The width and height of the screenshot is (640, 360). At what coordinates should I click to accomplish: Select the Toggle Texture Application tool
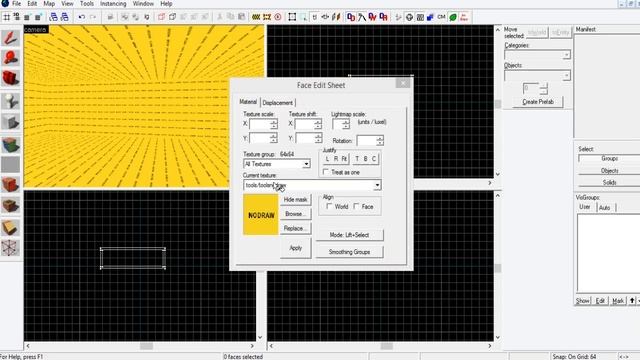coord(10,145)
